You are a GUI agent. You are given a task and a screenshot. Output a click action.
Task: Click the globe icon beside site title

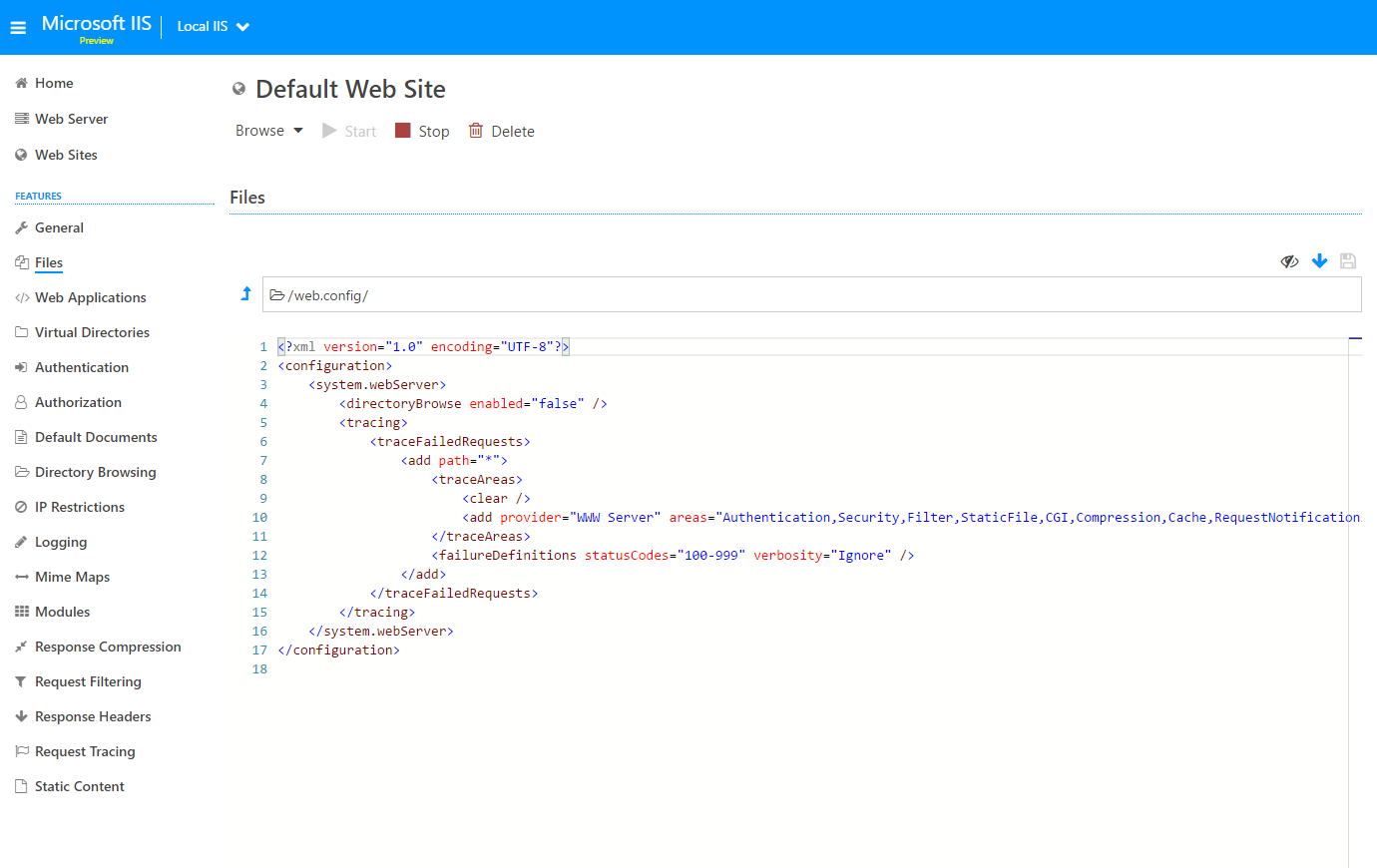tap(238, 89)
